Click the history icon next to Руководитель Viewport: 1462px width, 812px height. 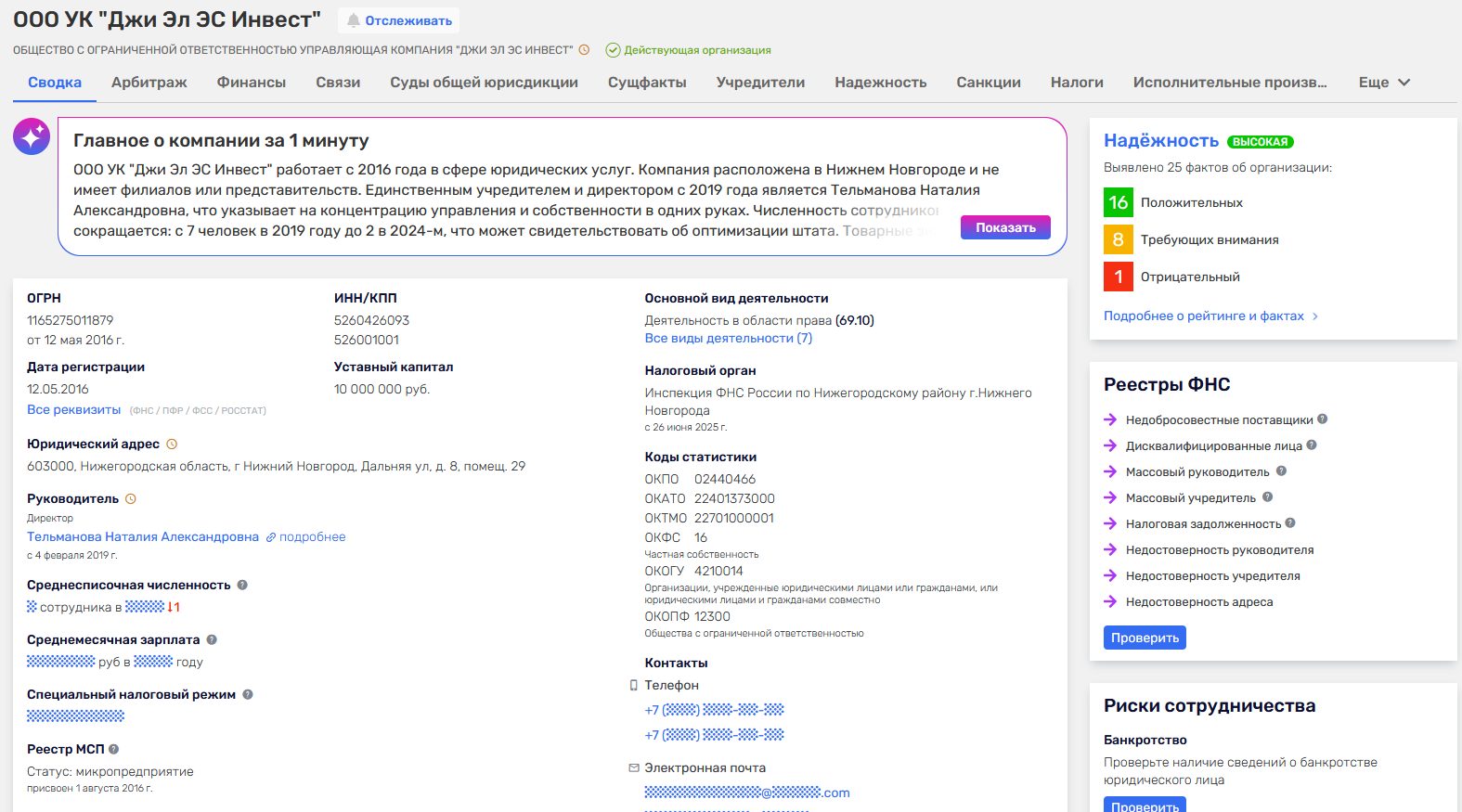point(131,499)
